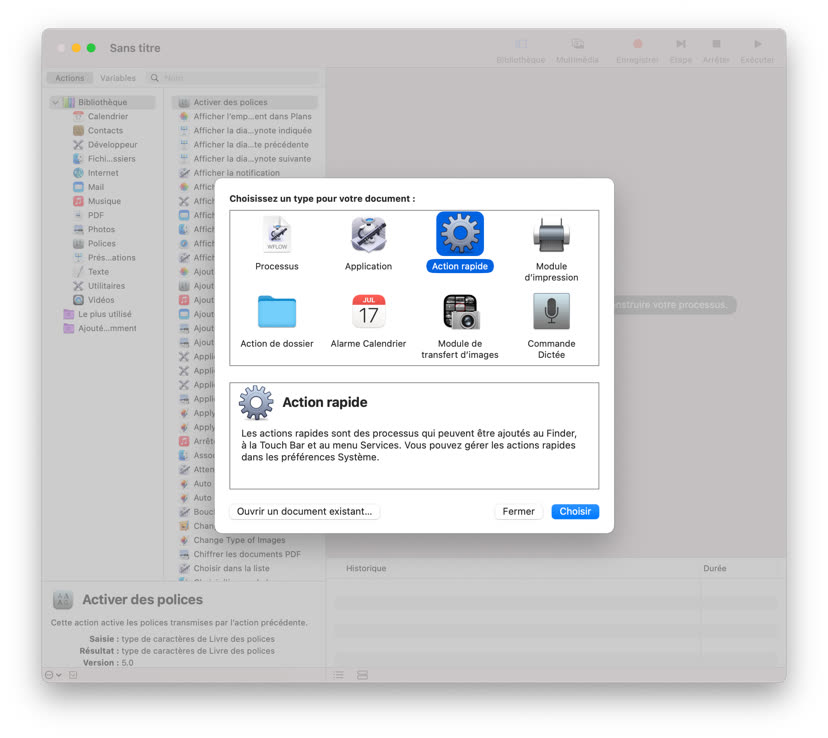Select the Afficher l'emp...ent dans Plans action
Viewport: 828px width, 738px height.
tap(245, 116)
